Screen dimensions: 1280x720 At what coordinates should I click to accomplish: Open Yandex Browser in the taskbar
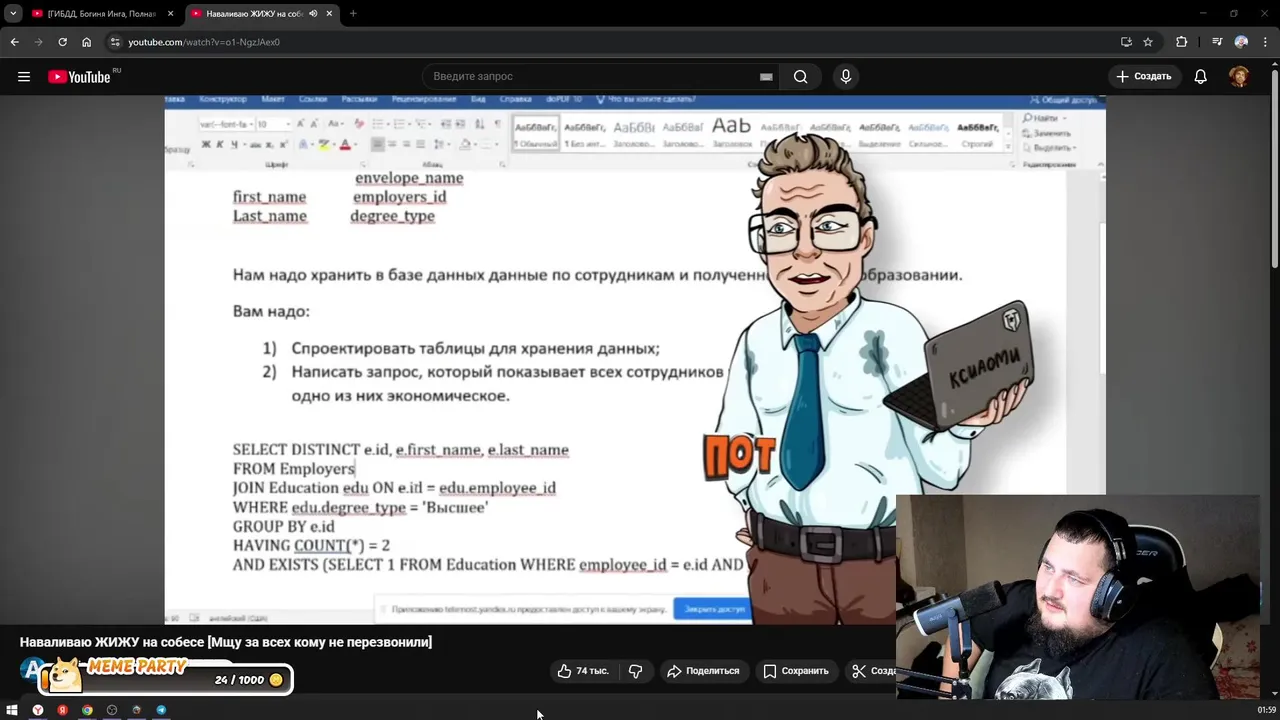pyautogui.click(x=38, y=710)
